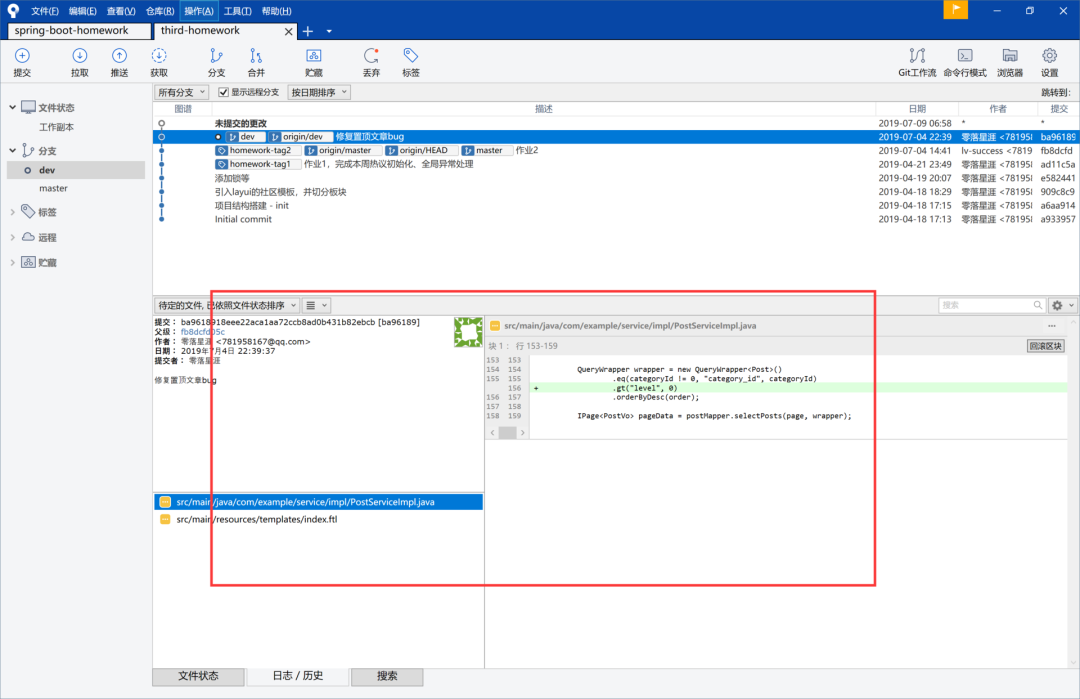Click the orange flag notification icon
Image resolution: width=1080 pixels, height=699 pixels.
click(x=955, y=10)
